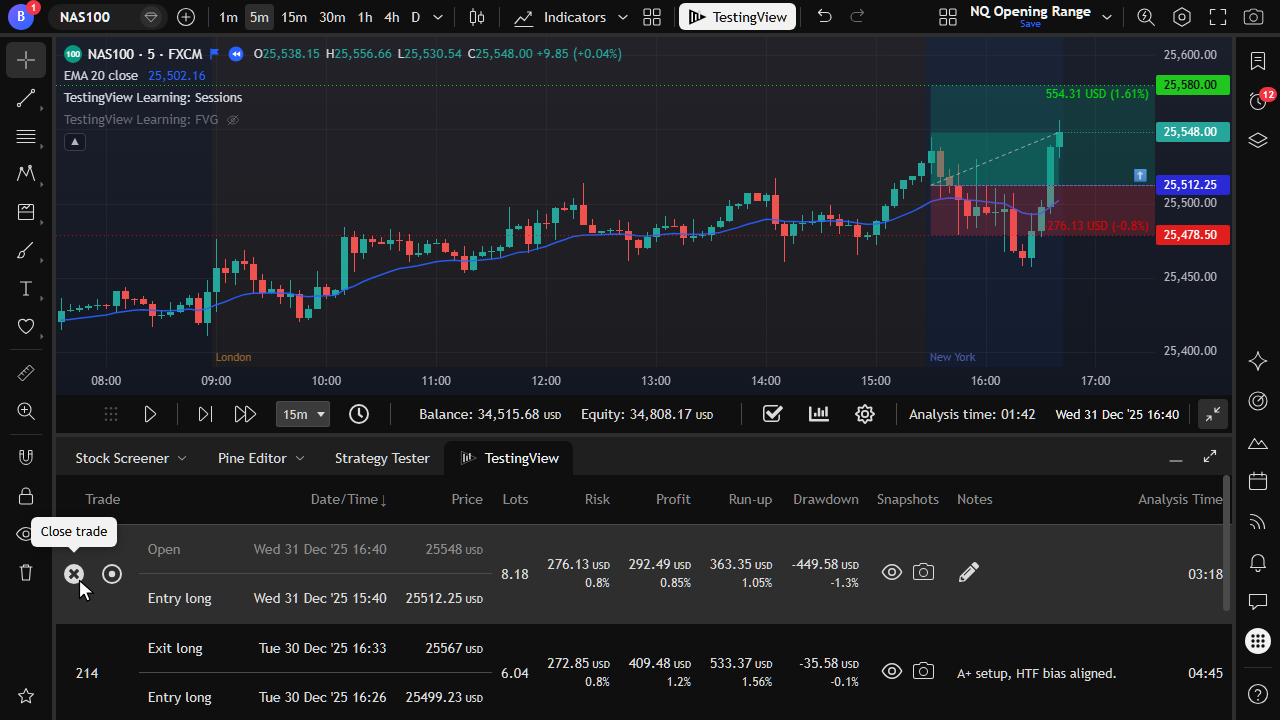Image resolution: width=1280 pixels, height=720 pixels.
Task: Select the trend line drawing tool
Action: tap(26, 98)
